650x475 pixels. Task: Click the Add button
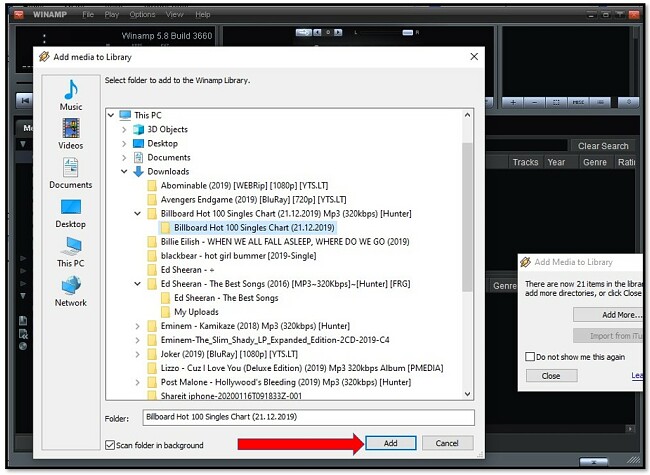tap(390, 443)
